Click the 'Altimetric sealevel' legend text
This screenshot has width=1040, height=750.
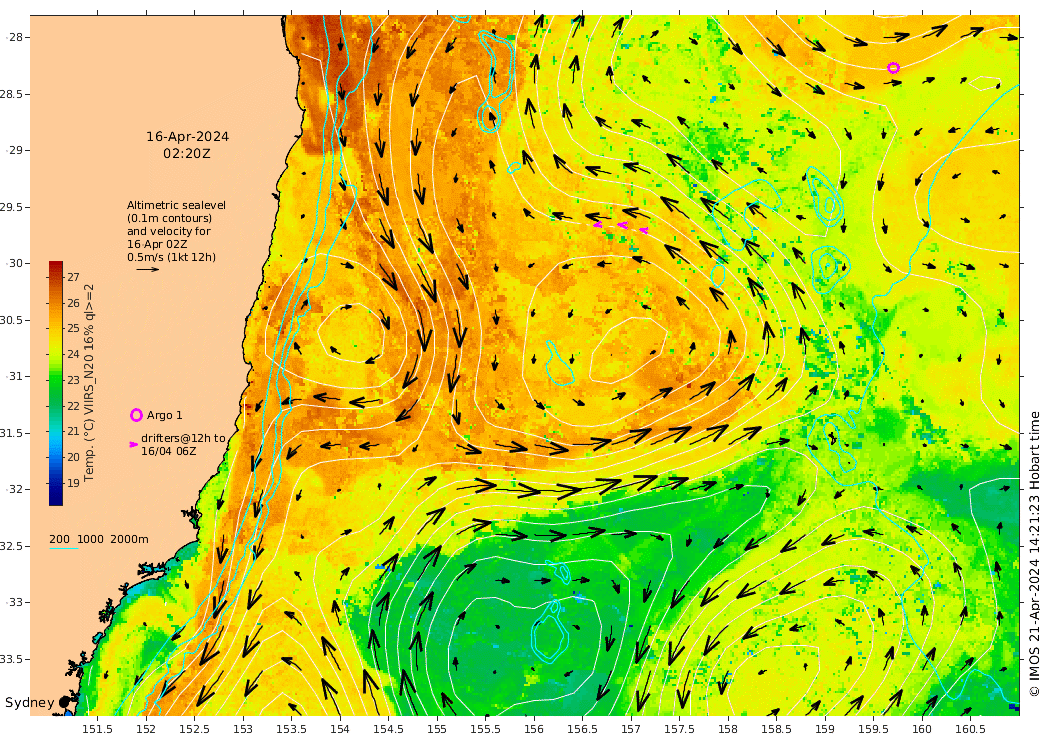(176, 206)
